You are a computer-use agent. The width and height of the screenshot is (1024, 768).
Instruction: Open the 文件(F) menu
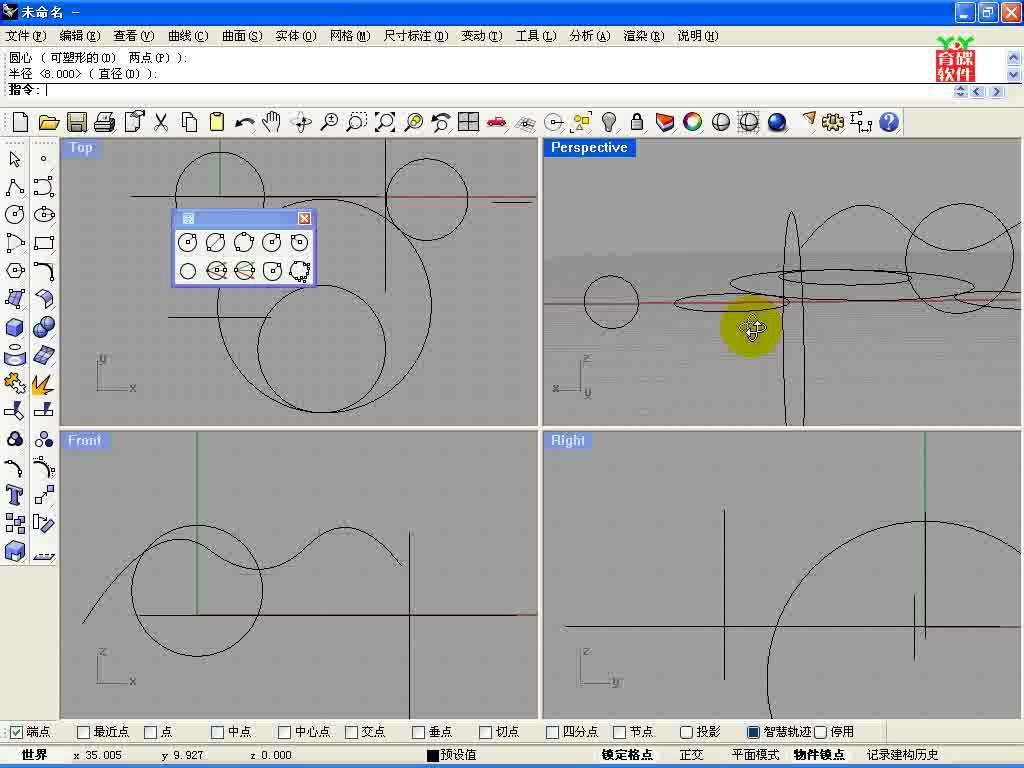tap(25, 36)
